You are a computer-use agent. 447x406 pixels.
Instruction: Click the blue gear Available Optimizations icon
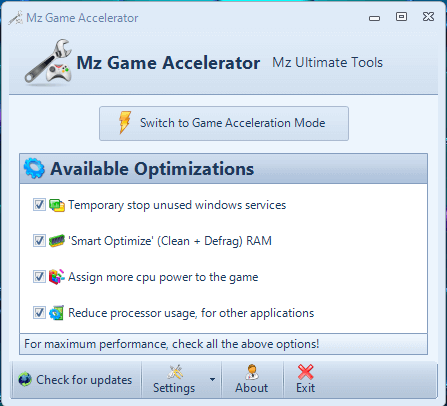(x=34, y=168)
